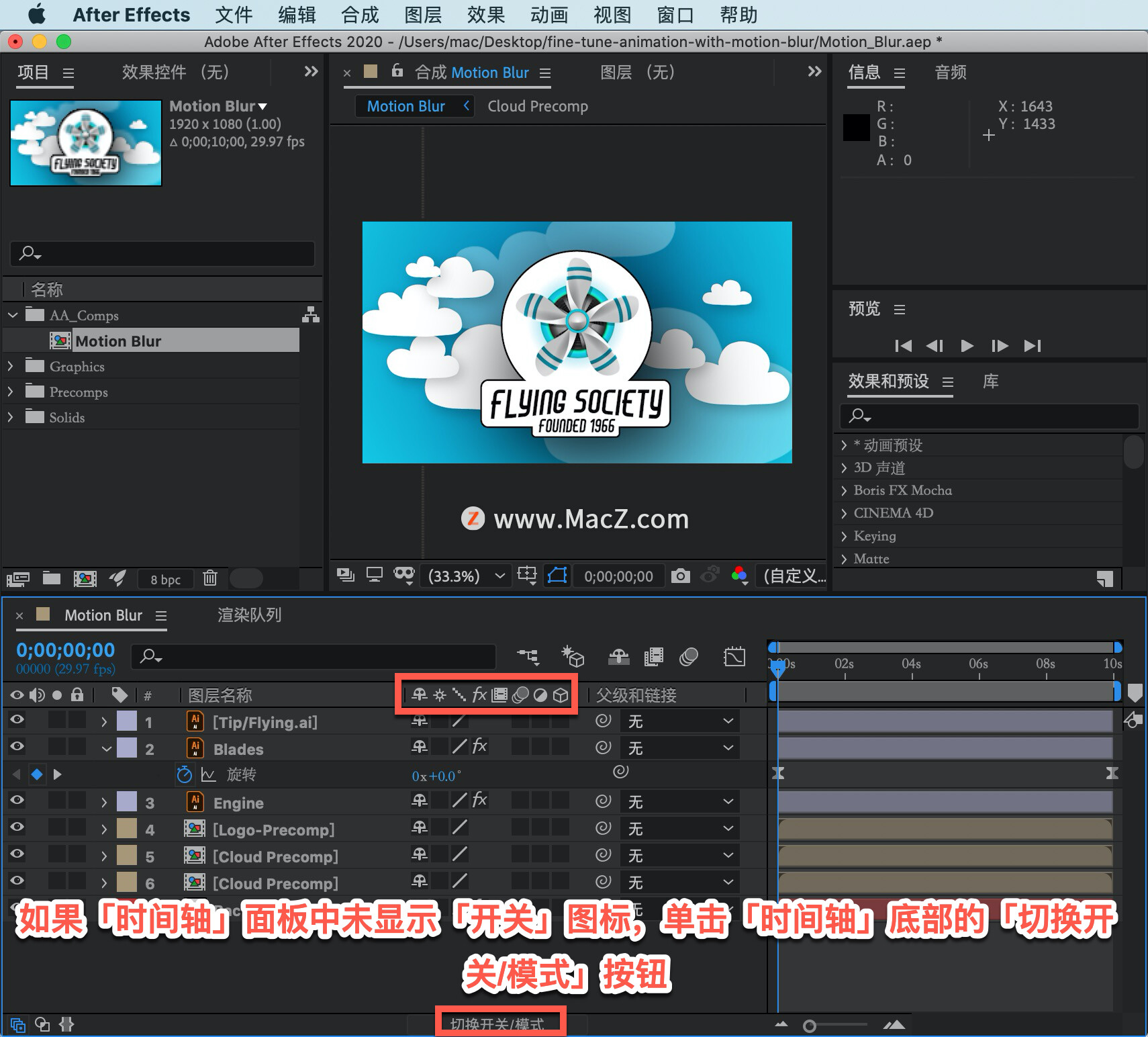
Task: Hide the Blades layer eye icon
Action: [17, 746]
